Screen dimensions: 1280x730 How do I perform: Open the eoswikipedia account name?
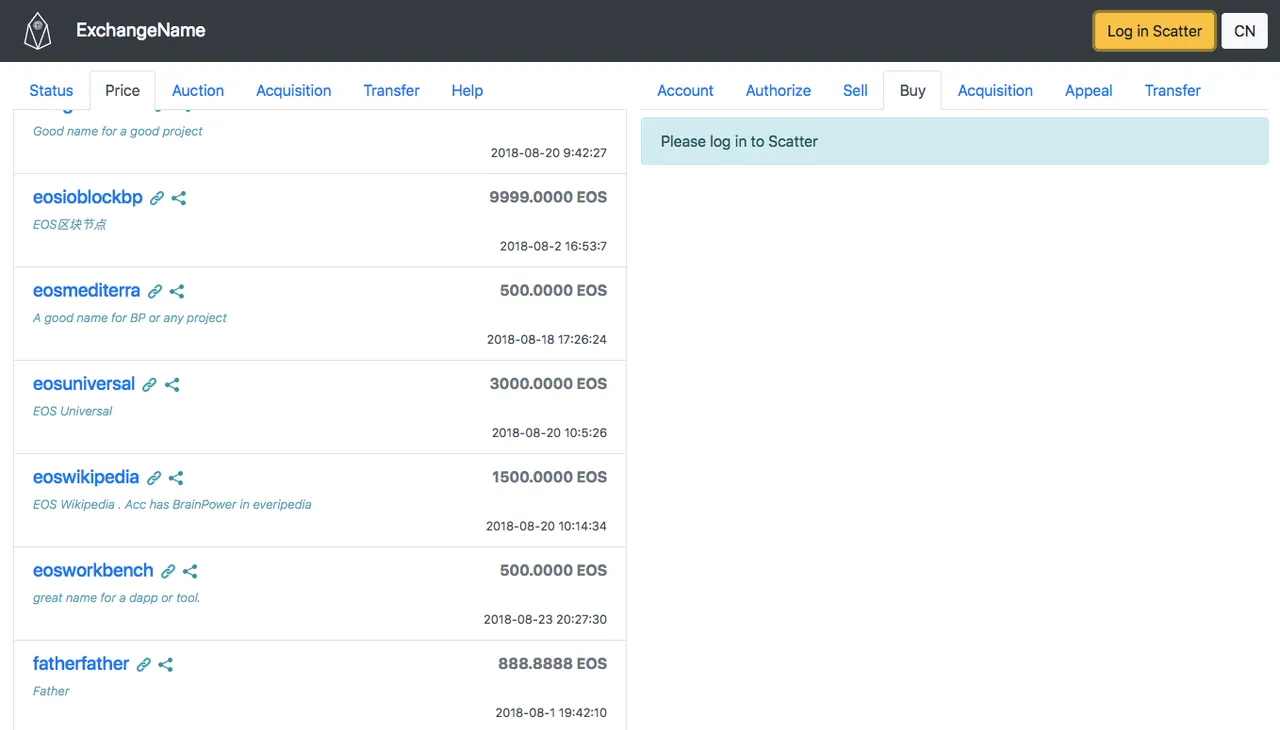click(86, 477)
